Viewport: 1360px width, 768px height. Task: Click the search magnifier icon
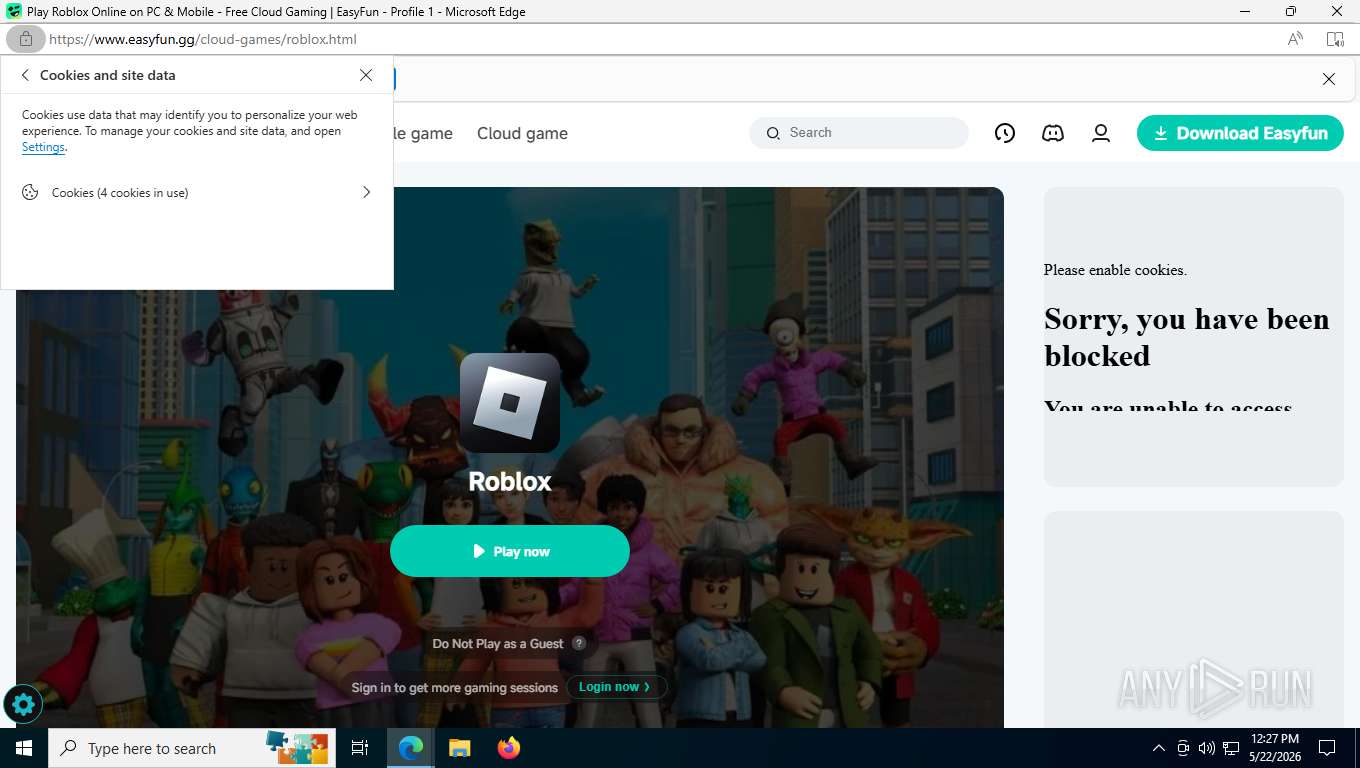click(x=773, y=133)
